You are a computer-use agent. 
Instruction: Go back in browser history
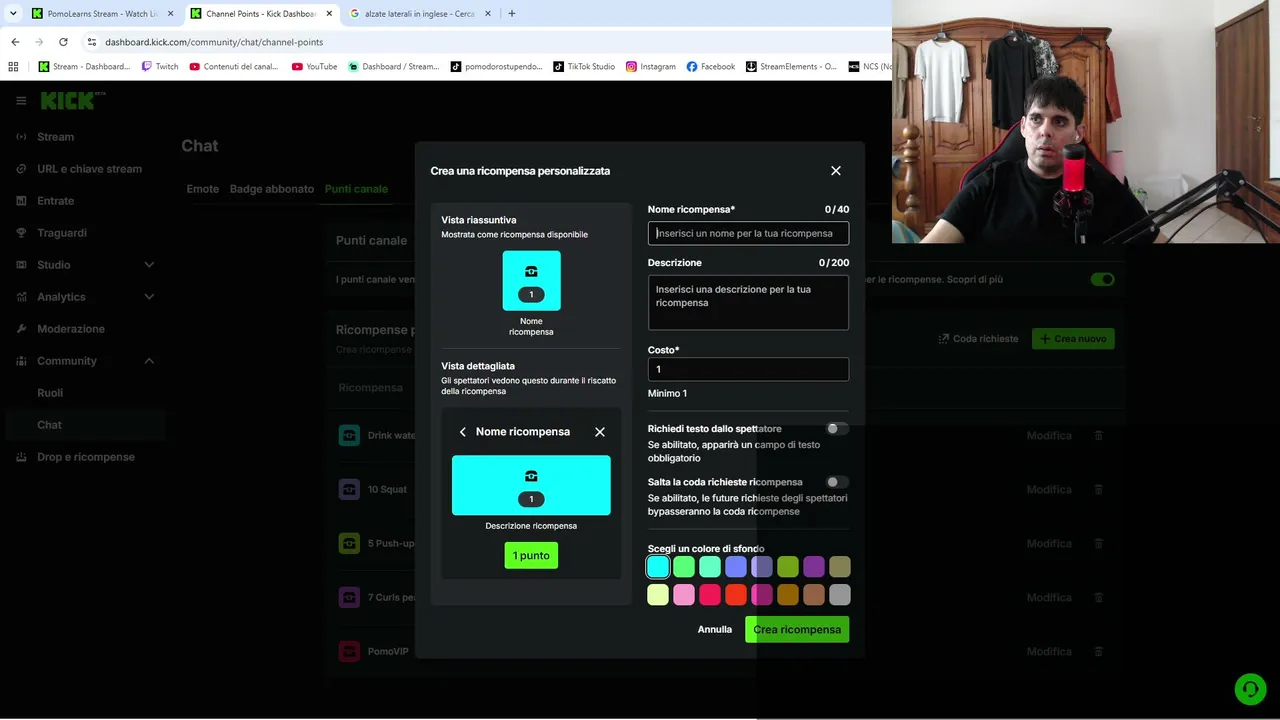tap(15, 42)
